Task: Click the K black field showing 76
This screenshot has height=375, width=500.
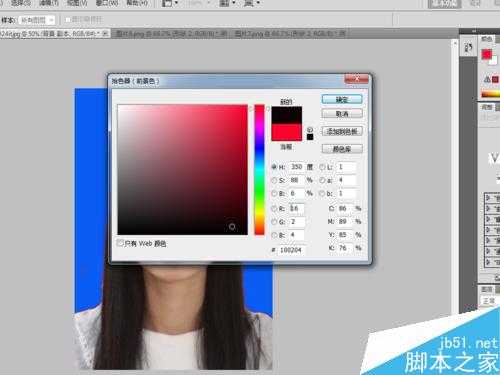Action: click(345, 248)
